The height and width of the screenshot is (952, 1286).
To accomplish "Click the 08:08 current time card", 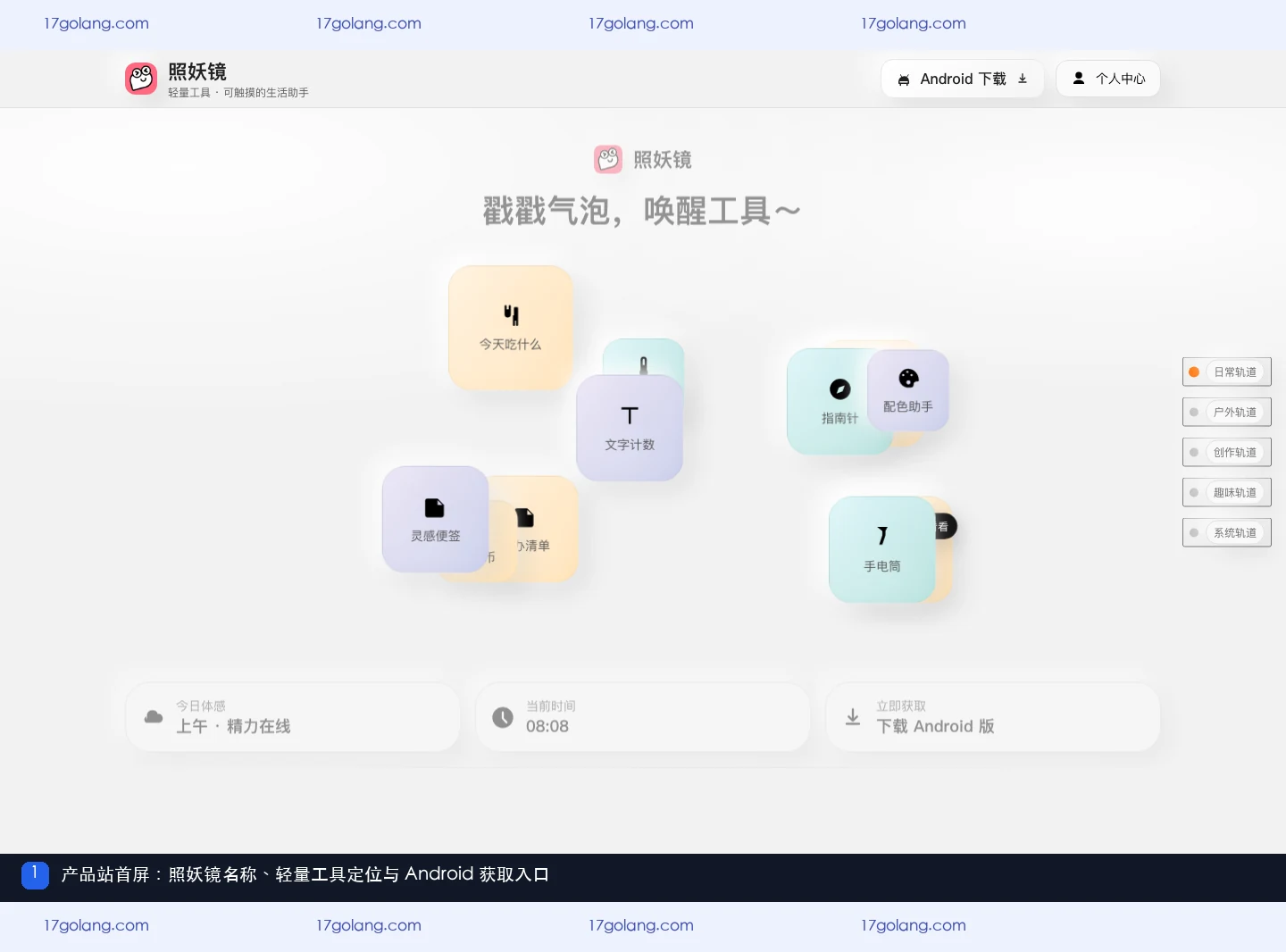I will [643, 717].
